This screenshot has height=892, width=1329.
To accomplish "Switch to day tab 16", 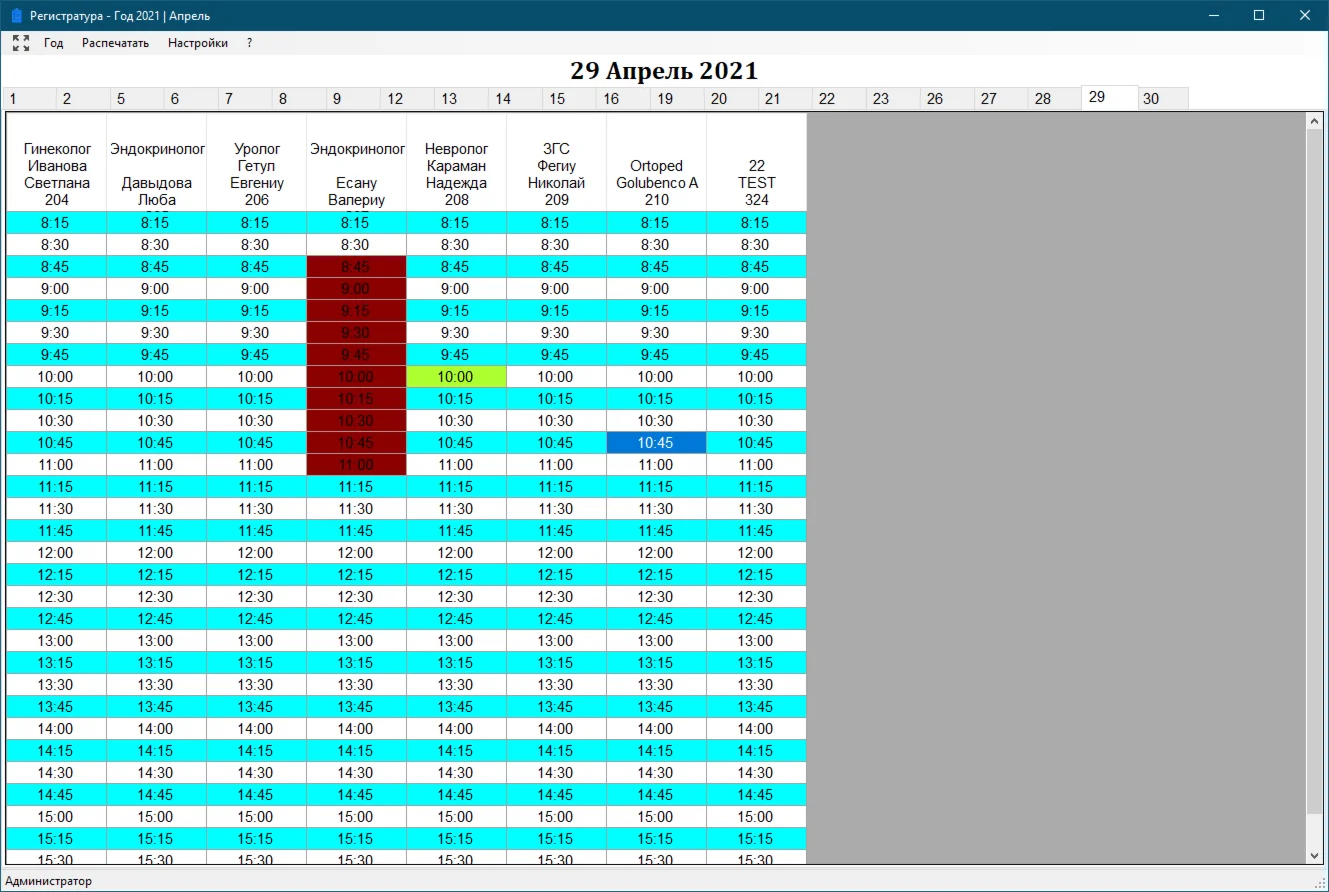I will click(x=623, y=99).
